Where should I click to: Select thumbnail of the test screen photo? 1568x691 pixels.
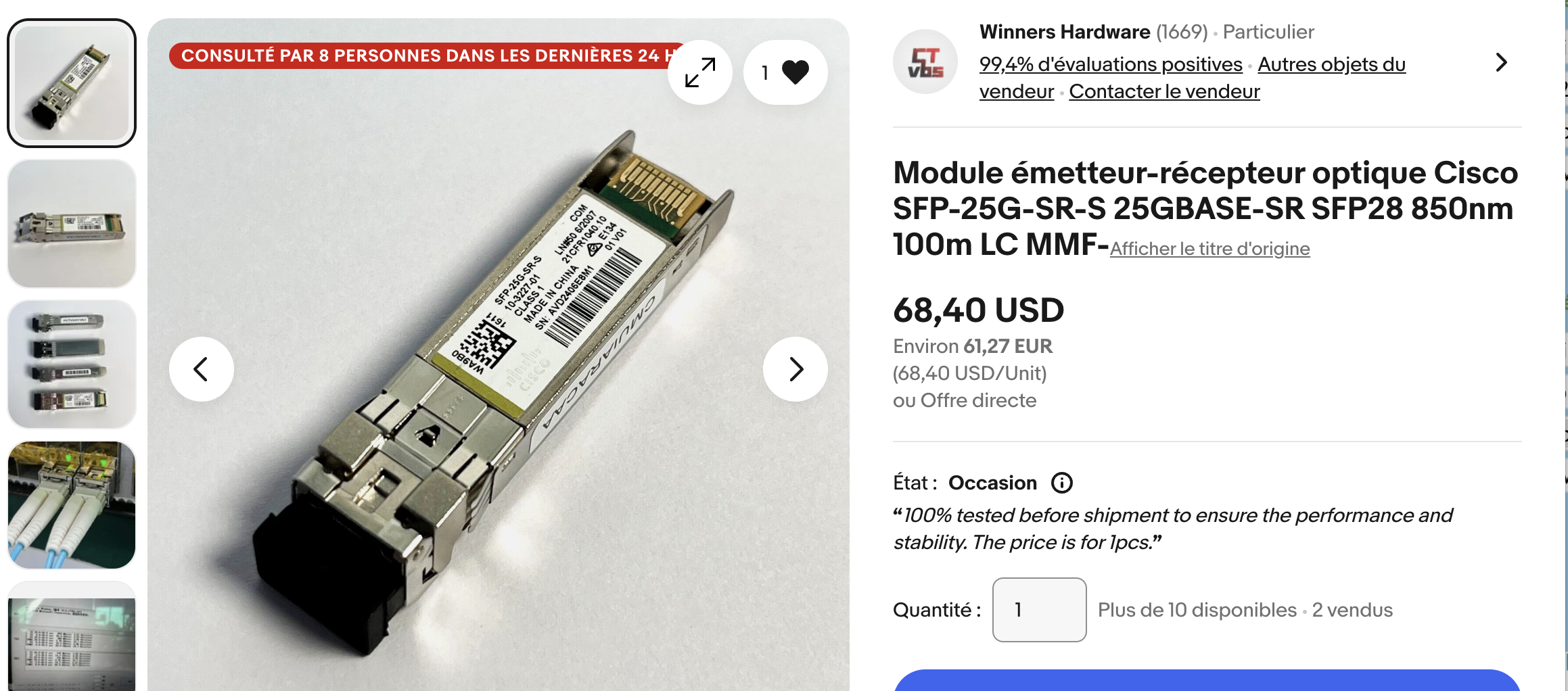[72, 637]
